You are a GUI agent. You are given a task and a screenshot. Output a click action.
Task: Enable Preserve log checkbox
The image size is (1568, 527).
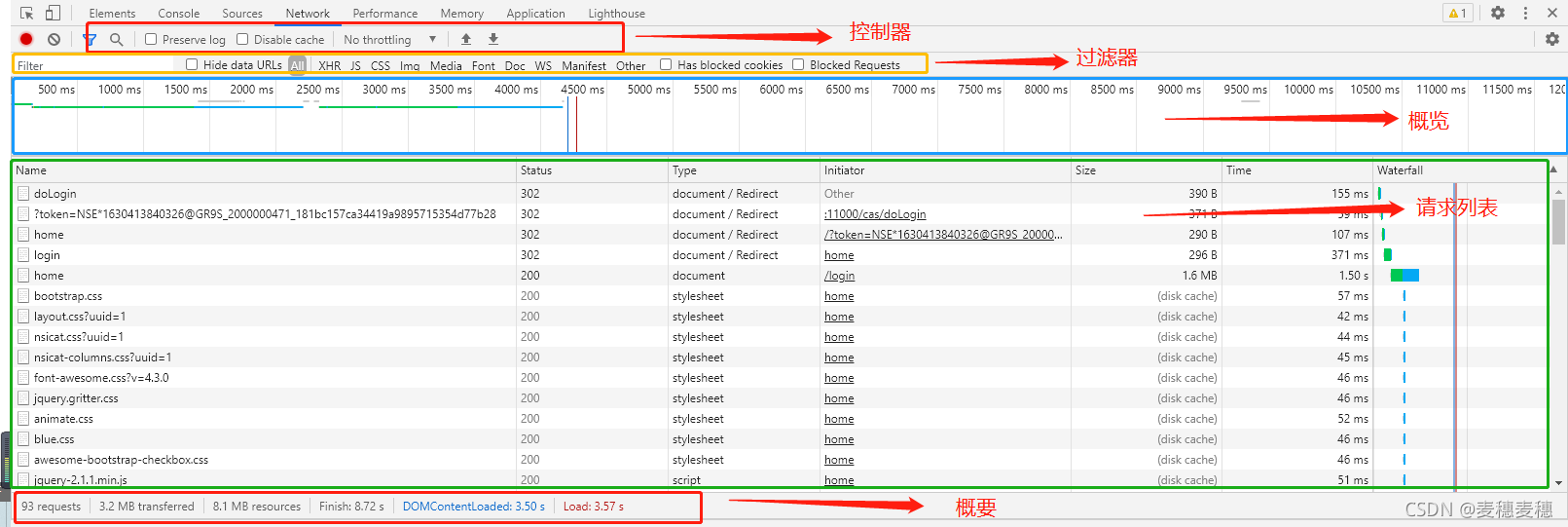[x=151, y=39]
